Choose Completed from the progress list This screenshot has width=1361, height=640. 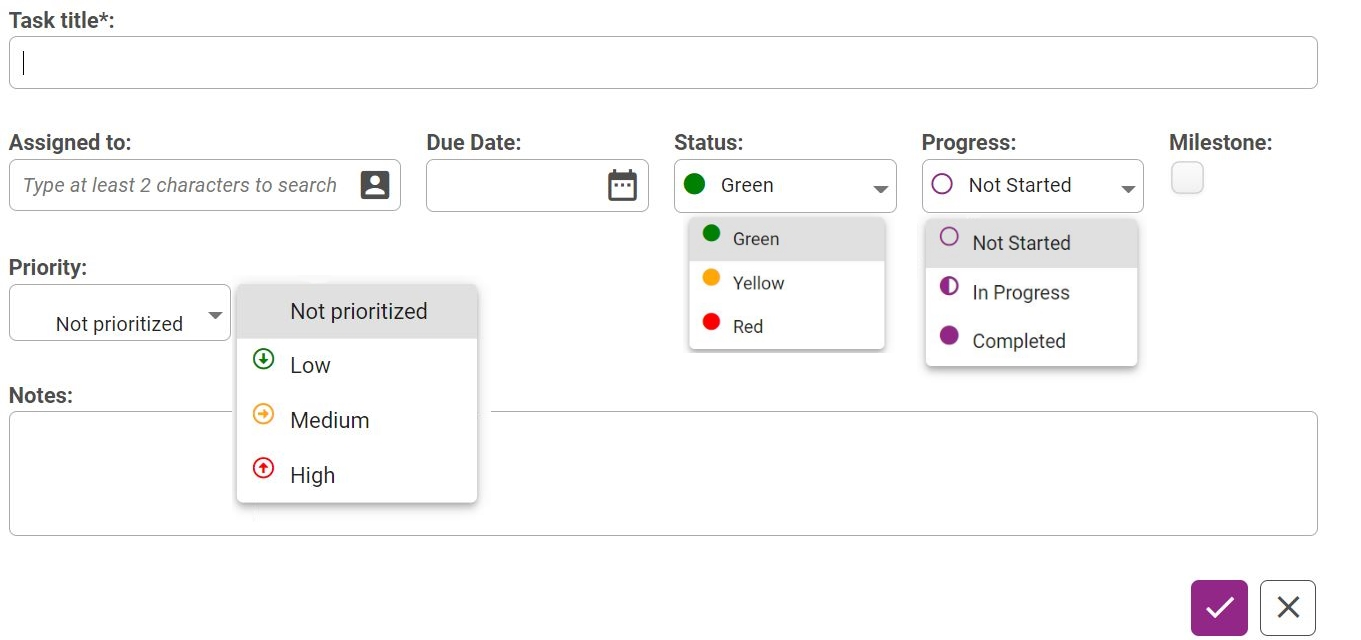click(1018, 341)
